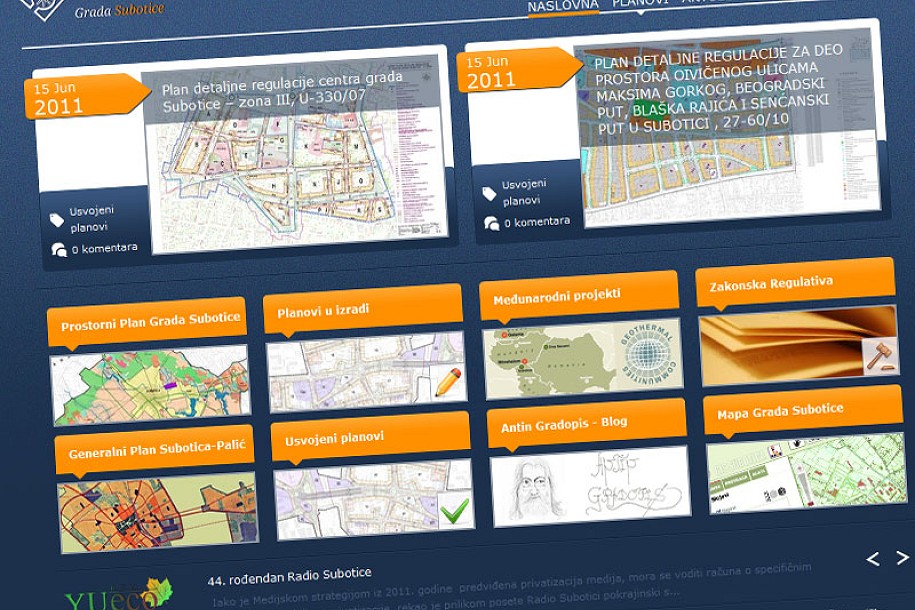Screen dimensions: 915x610
Task: Open Generalni Plan Subotica-Palić header
Action: pyautogui.click(x=155, y=449)
